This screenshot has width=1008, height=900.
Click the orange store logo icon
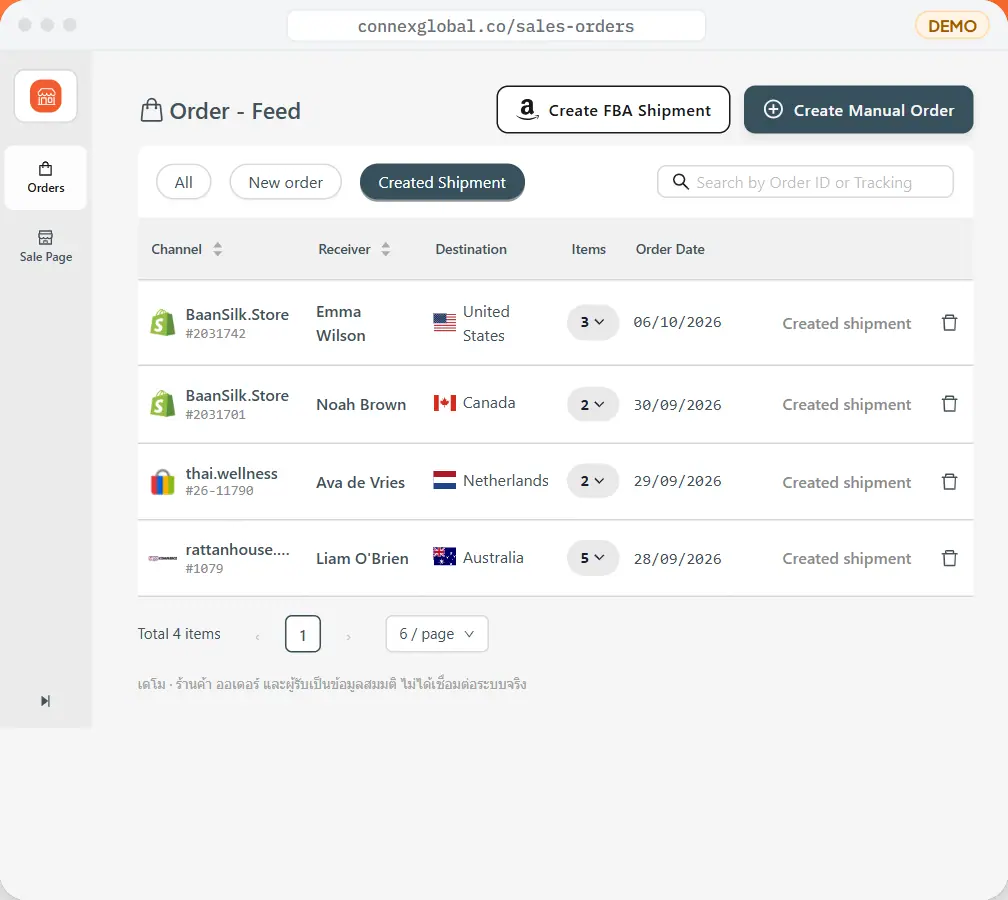(x=46, y=96)
